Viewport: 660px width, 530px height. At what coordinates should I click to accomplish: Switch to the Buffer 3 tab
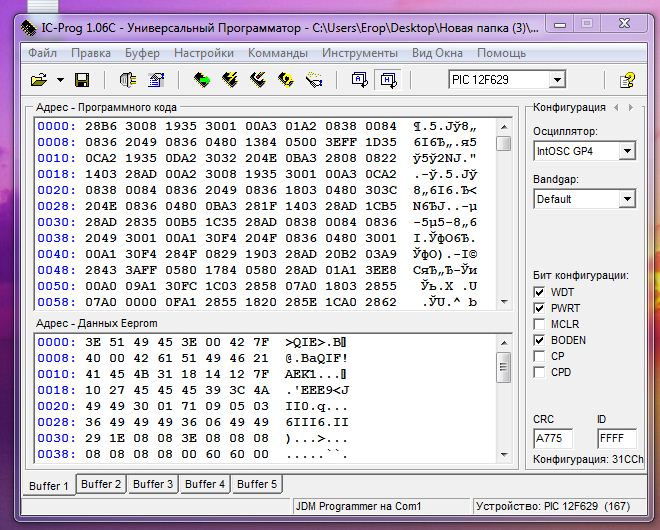pos(153,484)
